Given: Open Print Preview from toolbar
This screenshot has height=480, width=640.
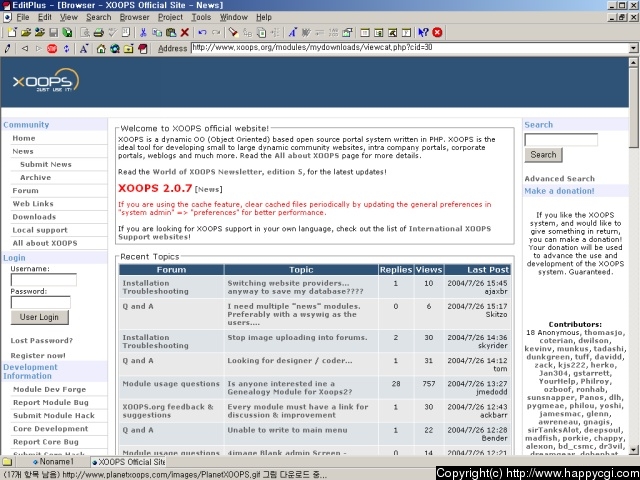Looking at the screenshot, I should click(x=85, y=32).
